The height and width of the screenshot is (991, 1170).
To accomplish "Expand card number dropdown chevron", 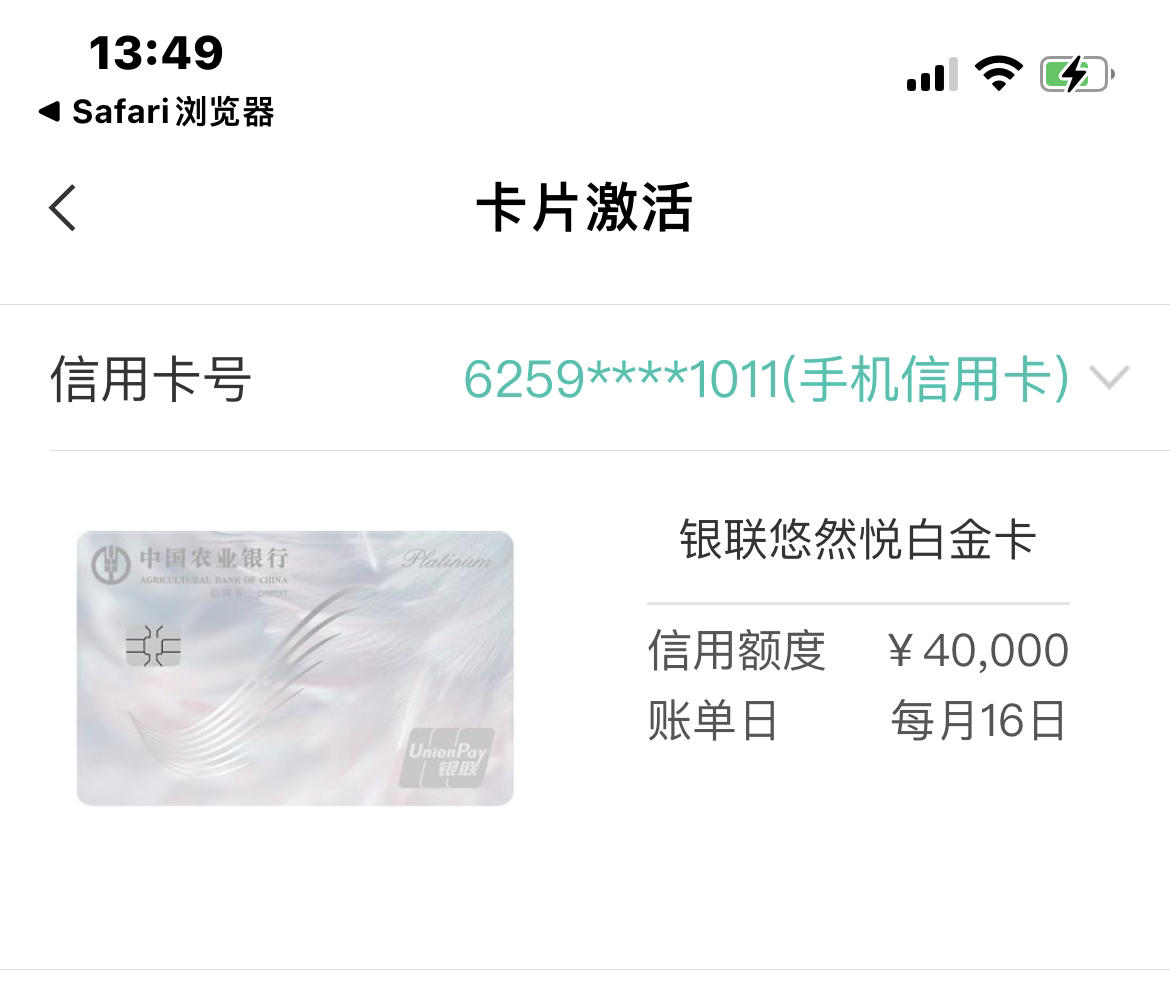I will (x=1110, y=378).
